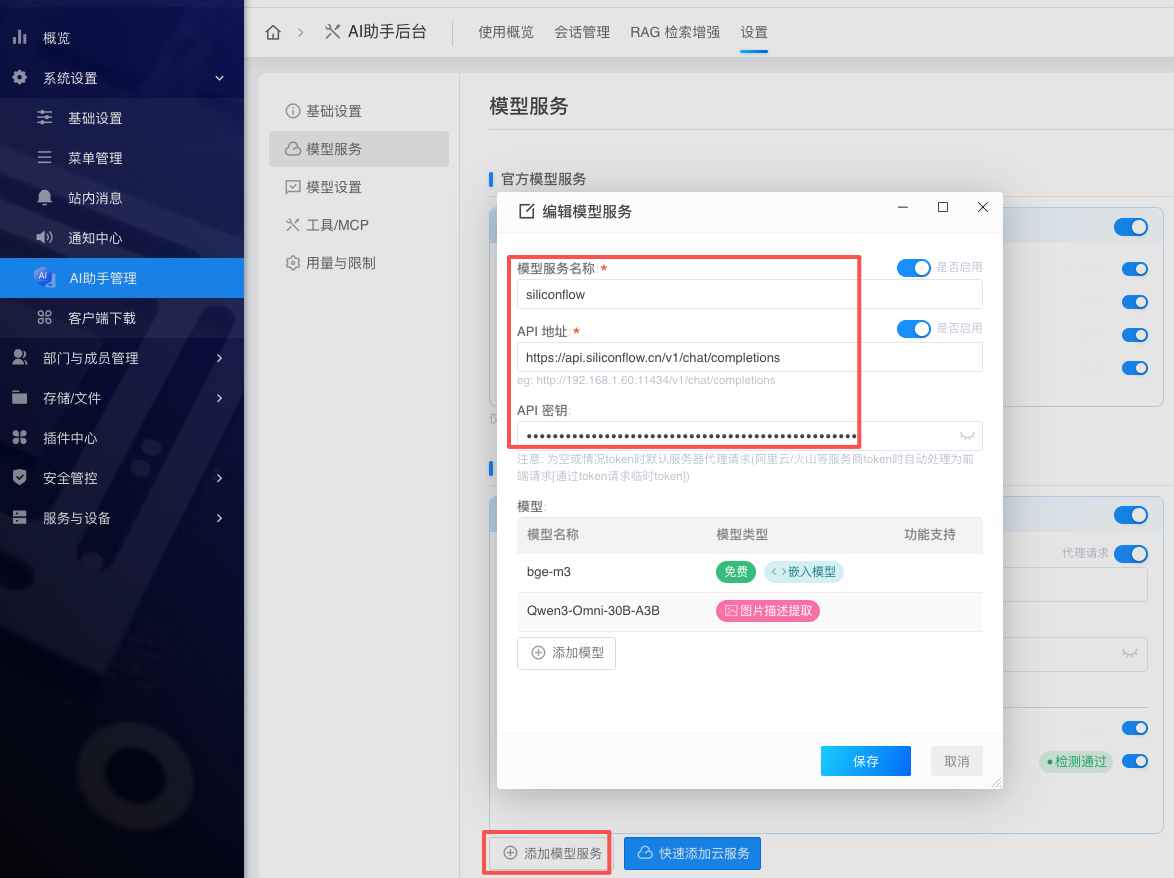The image size is (1174, 878).
Task: Toggle the enable switch beside service name
Action: click(913, 268)
